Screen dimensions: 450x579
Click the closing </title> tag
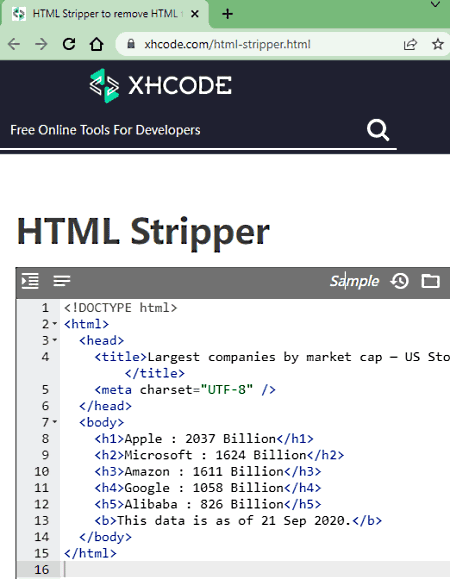pyautogui.click(x=155, y=373)
